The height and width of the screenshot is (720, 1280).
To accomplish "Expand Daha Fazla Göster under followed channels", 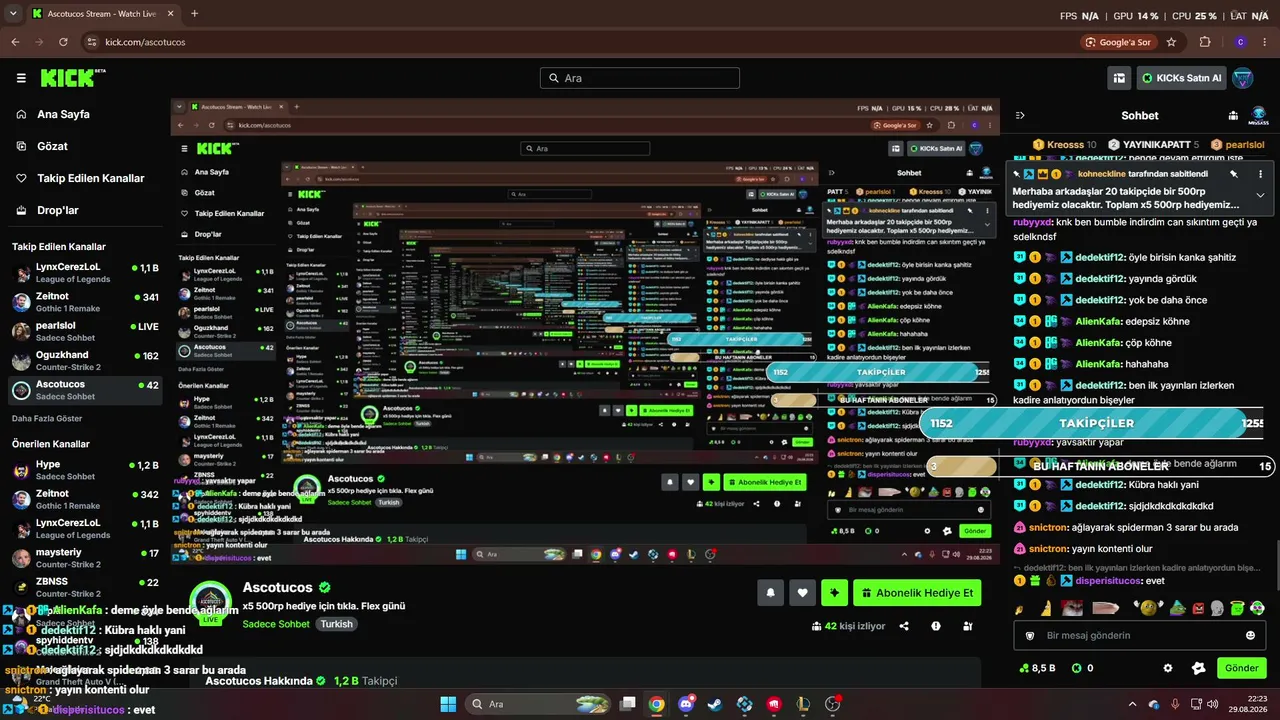I will point(47,418).
